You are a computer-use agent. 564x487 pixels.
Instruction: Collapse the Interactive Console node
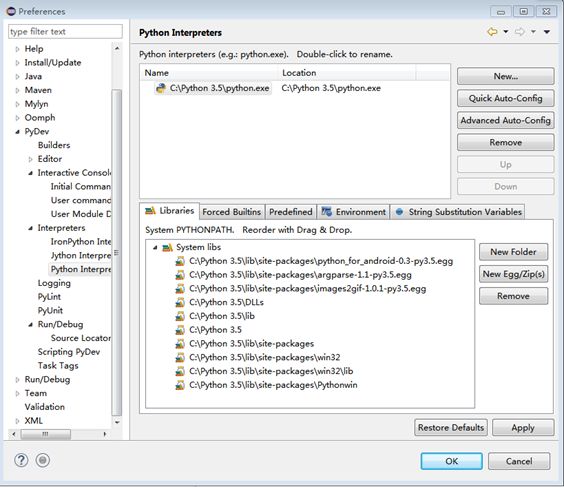tap(31, 173)
